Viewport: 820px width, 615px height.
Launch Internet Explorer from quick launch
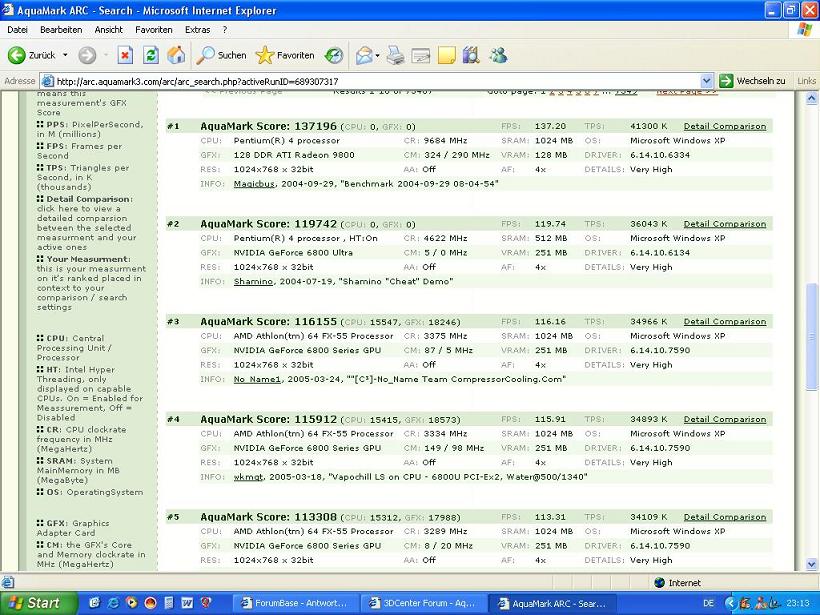coord(113,603)
